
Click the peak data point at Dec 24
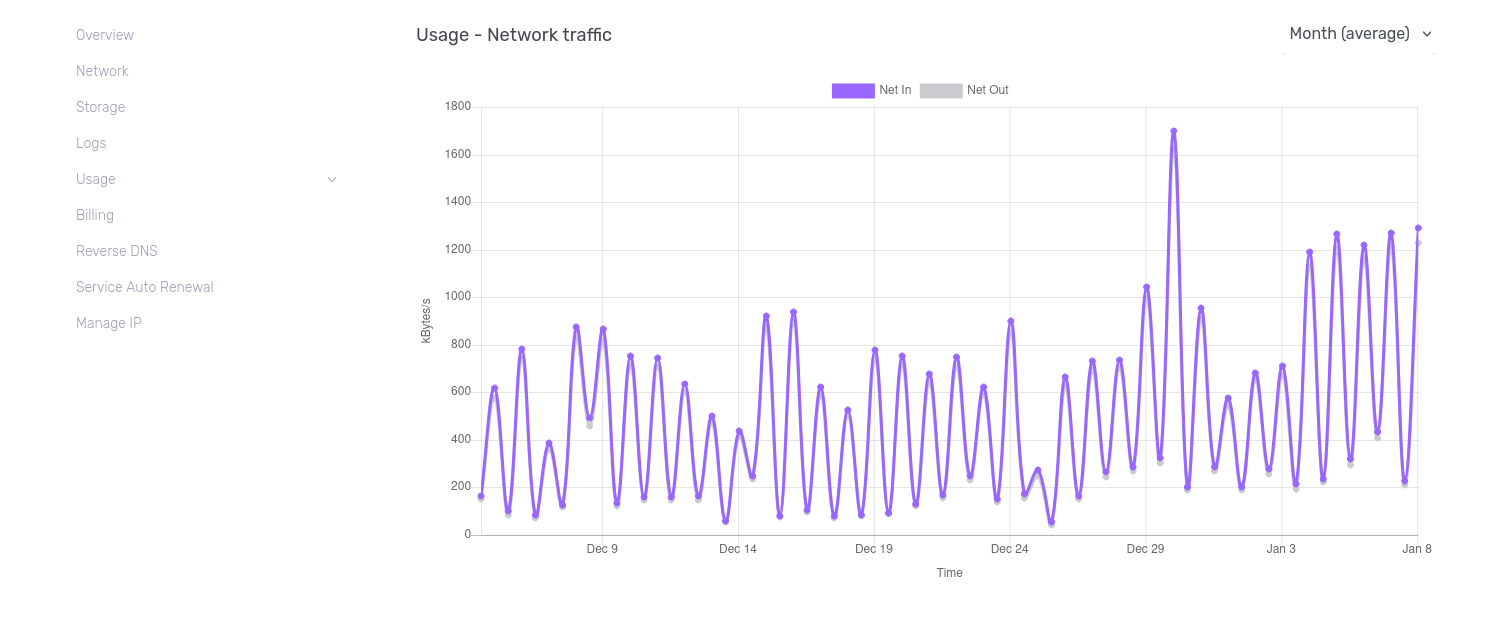(x=1011, y=321)
